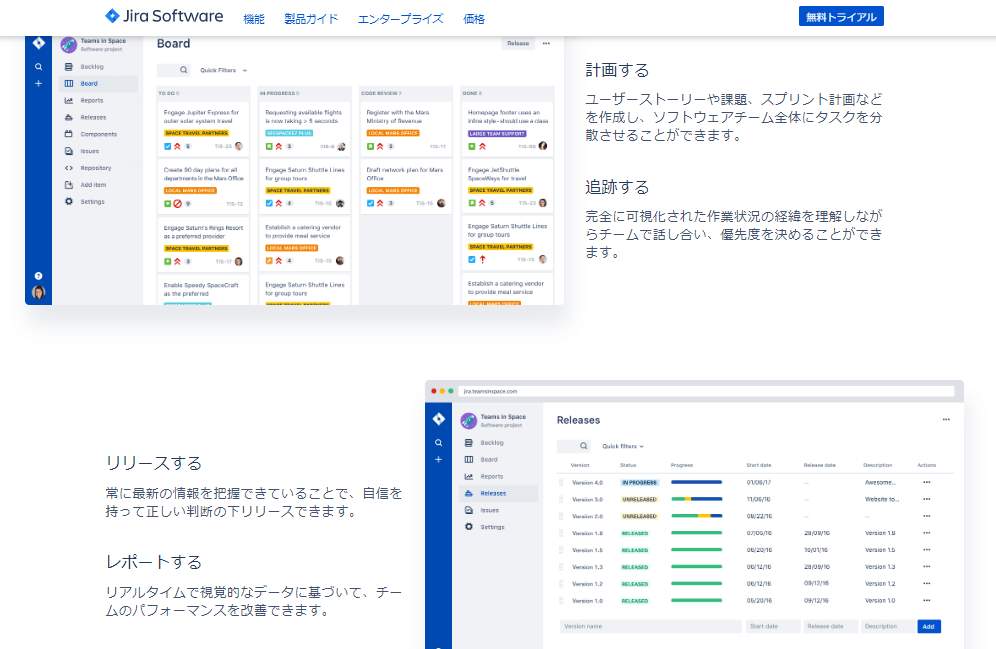996x649 pixels.
Task: Click the user avatar at the bottom of the Board screenshot sidebar
Action: 39,292
